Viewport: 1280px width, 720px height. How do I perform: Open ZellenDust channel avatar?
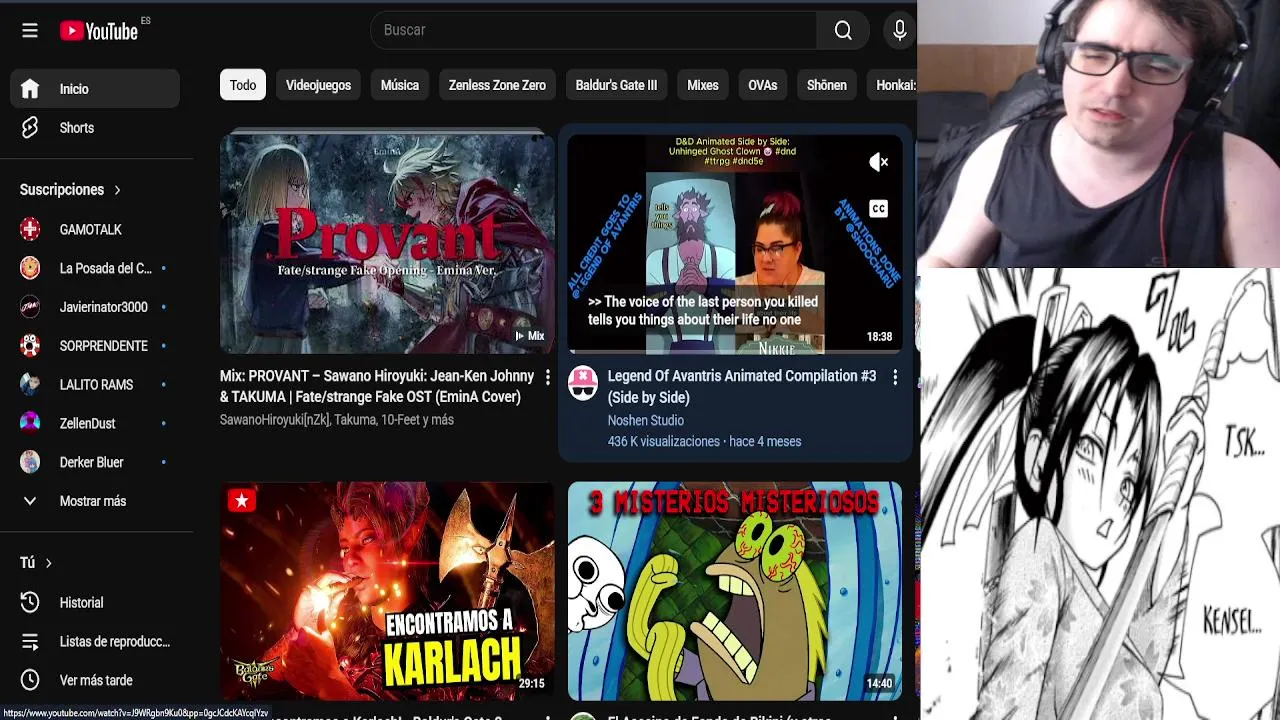(x=30, y=423)
